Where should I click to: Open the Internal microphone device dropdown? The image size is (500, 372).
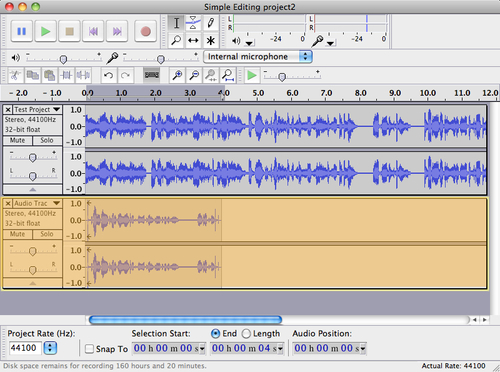[258, 57]
